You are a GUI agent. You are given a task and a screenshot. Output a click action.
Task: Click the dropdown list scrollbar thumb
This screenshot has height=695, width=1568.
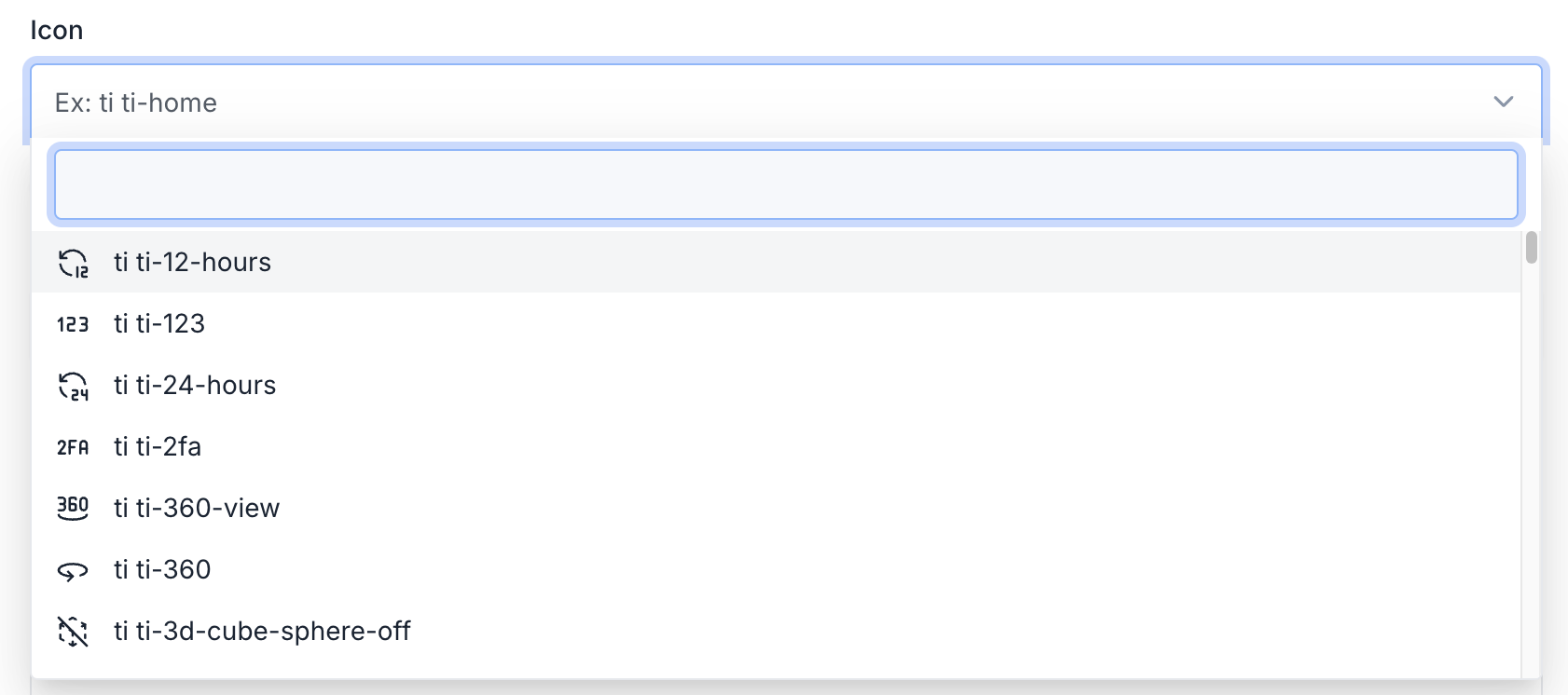pyautogui.click(x=1531, y=248)
